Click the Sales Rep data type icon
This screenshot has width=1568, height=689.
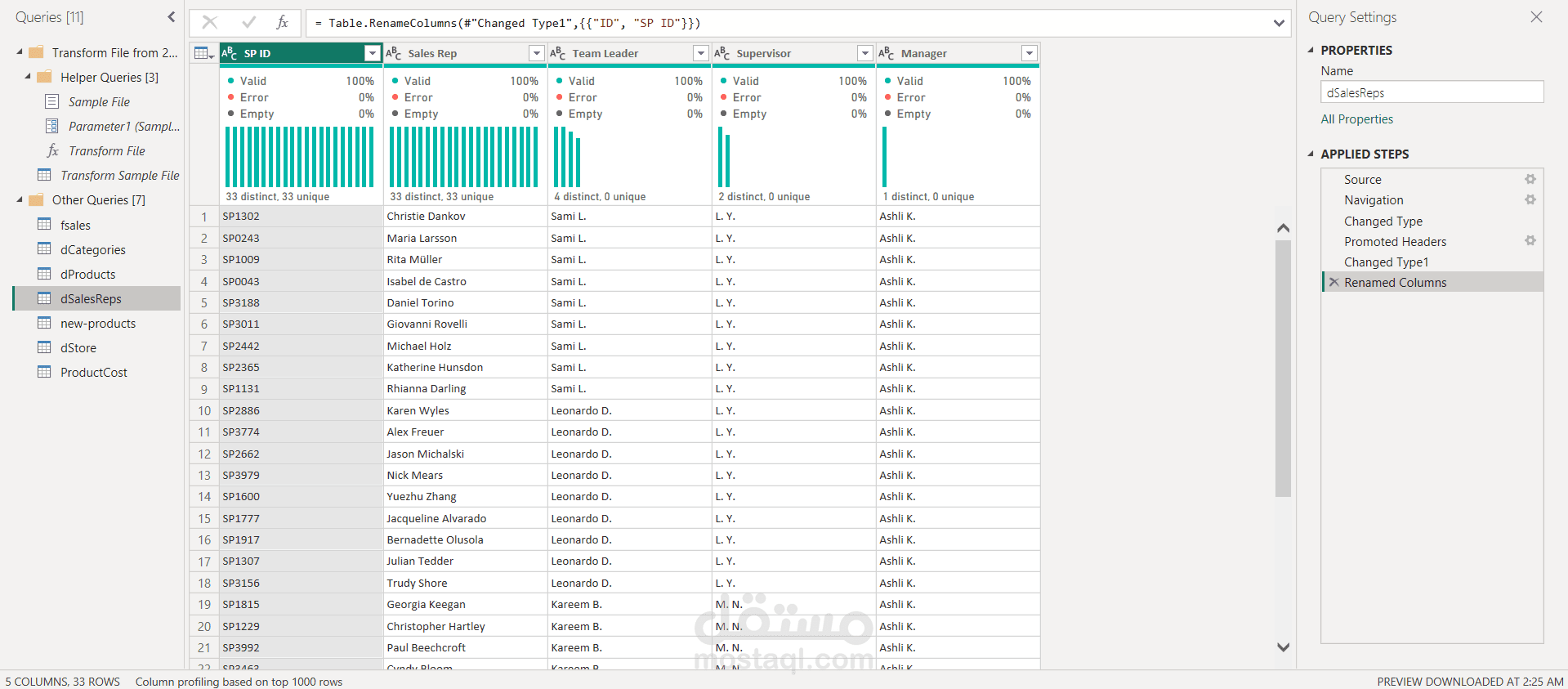(x=394, y=54)
